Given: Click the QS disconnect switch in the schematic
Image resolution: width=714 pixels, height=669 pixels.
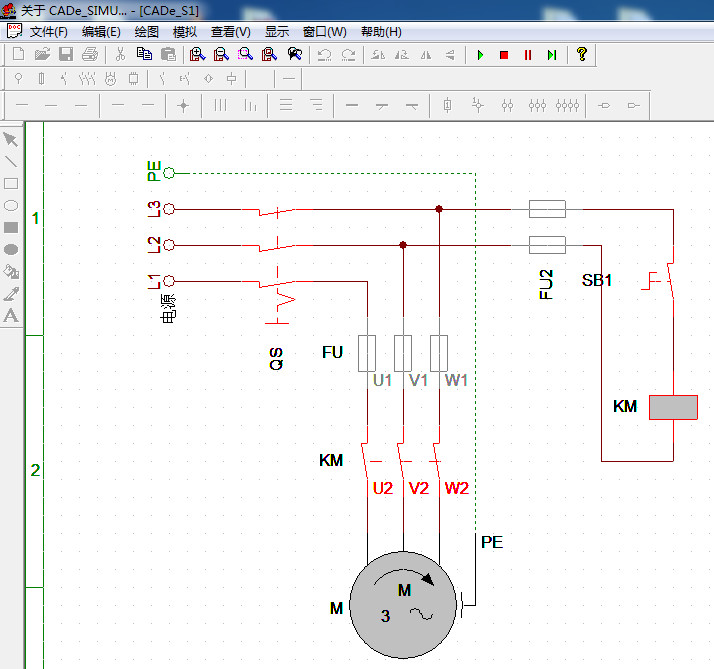Looking at the screenshot, I should 277,264.
